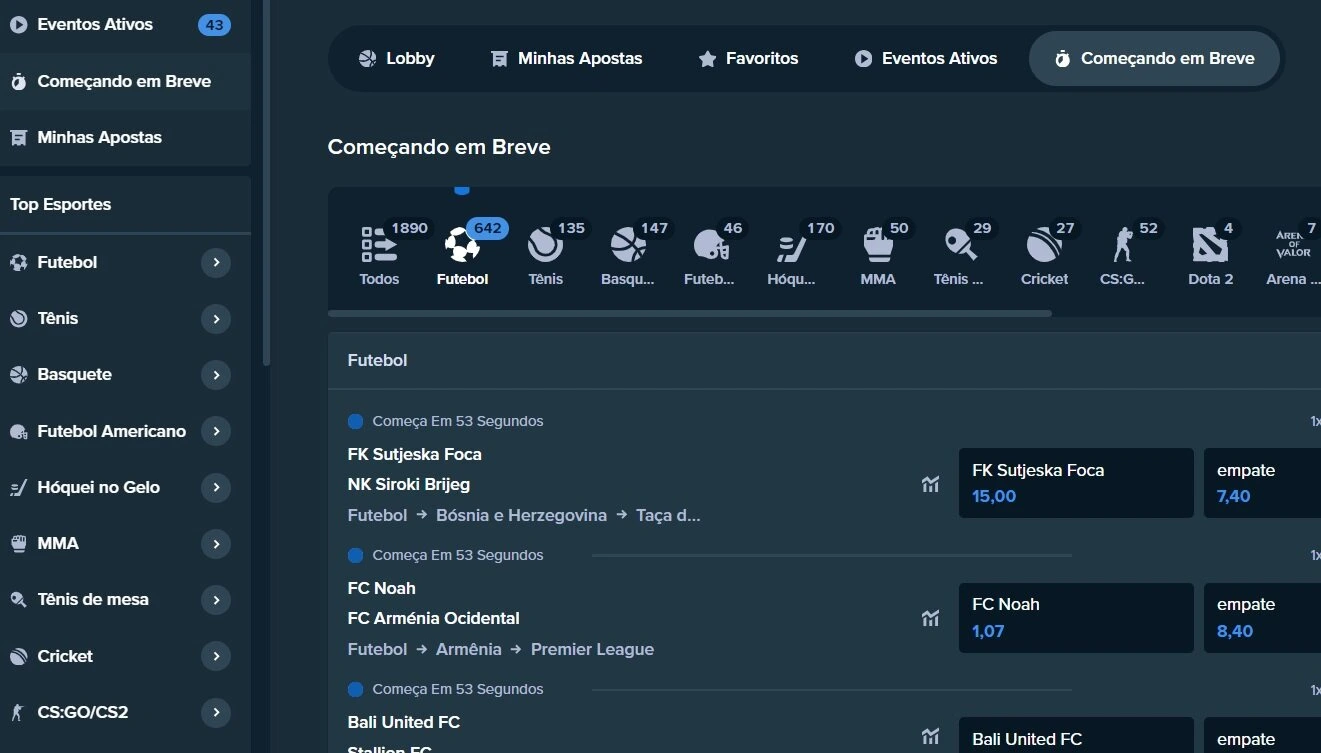Go to the Minhas Apostas top tab
Image resolution: width=1321 pixels, height=753 pixels.
[567, 59]
